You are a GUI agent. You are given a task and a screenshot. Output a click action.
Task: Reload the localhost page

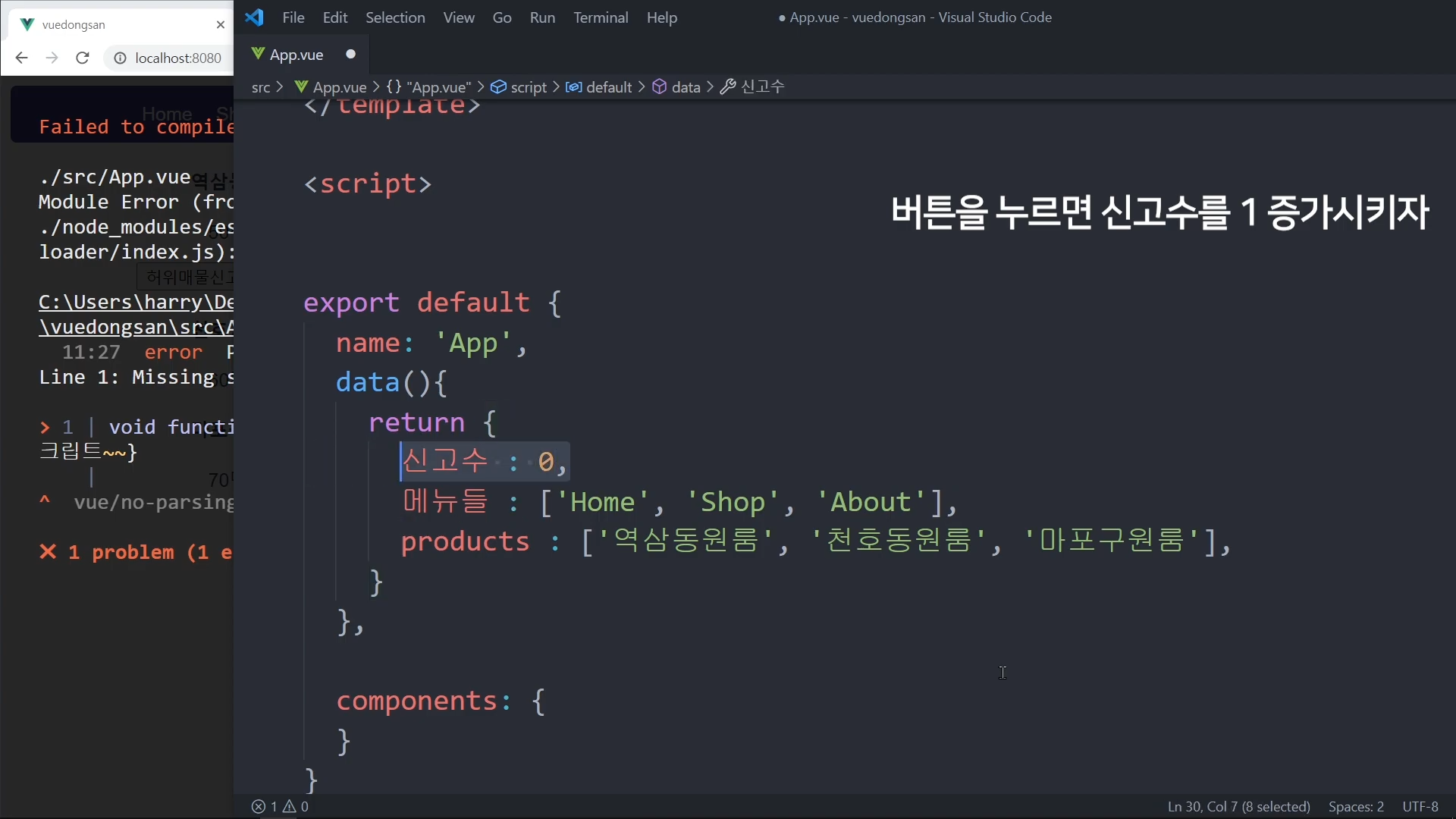83,58
